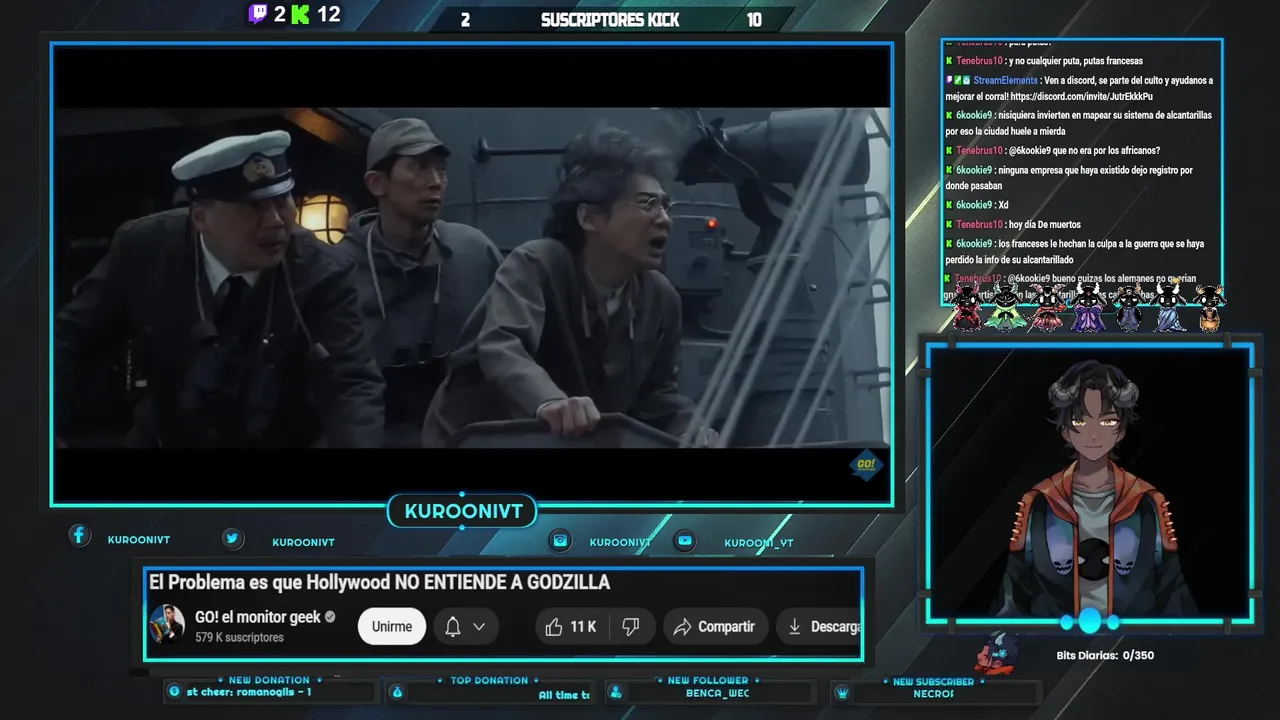
Task: Click the Twitch logo in the top counter
Action: (x=258, y=14)
